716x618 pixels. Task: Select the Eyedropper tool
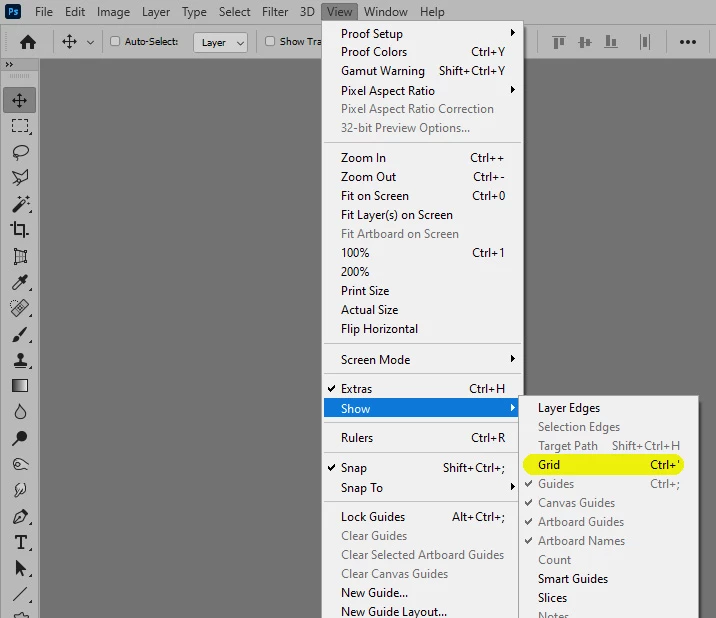coord(20,282)
